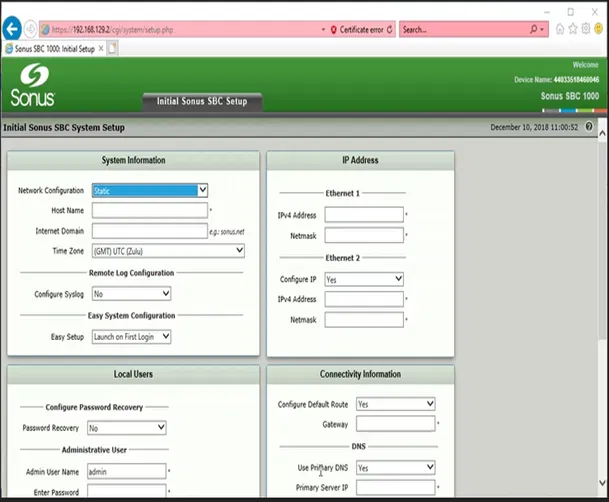The width and height of the screenshot is (609, 502).
Task: Click the Ethernet 1 IPv4 Address field
Action: (363, 215)
